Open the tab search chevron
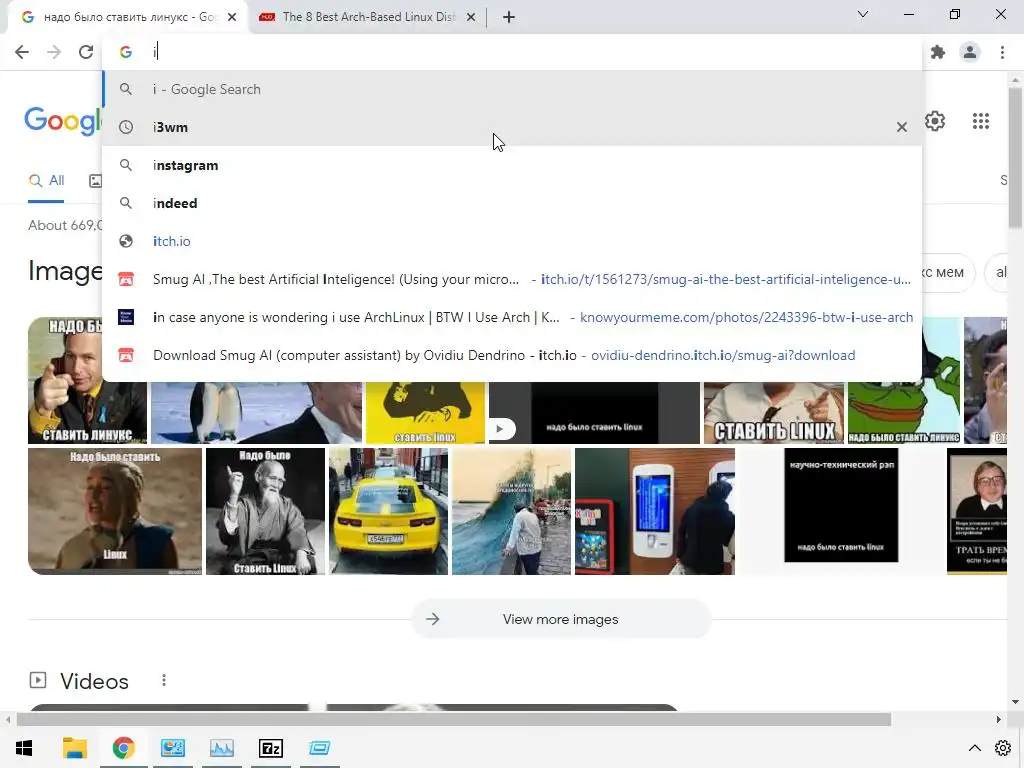Viewport: 1024px width, 768px height. pos(863,14)
